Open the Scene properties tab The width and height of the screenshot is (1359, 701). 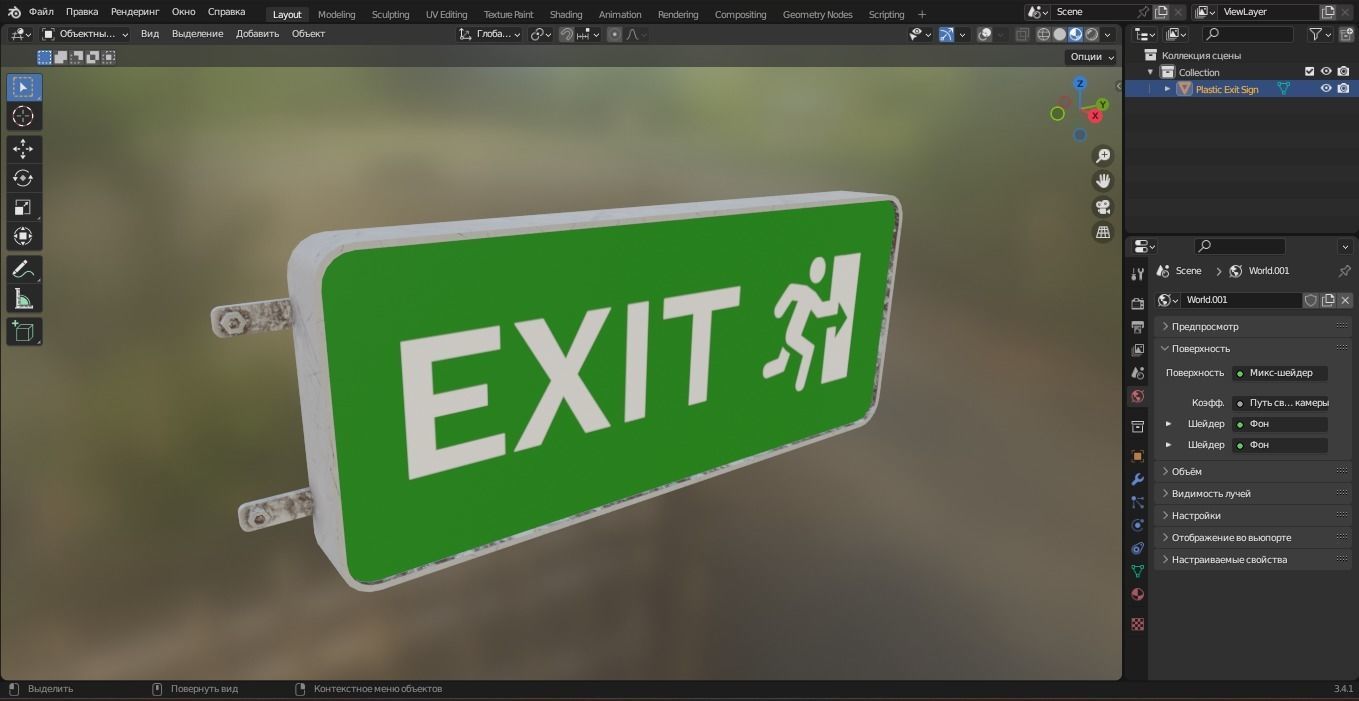1137,373
